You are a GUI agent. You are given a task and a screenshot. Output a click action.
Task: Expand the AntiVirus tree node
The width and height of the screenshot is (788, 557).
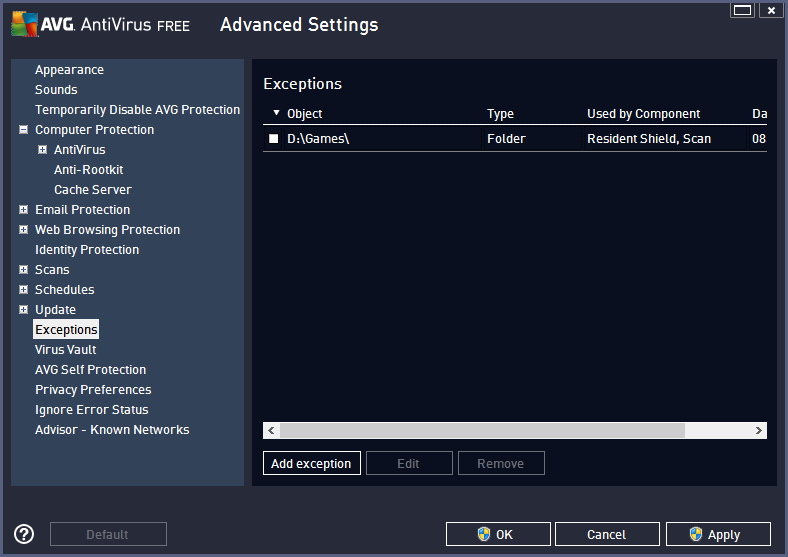(x=43, y=149)
